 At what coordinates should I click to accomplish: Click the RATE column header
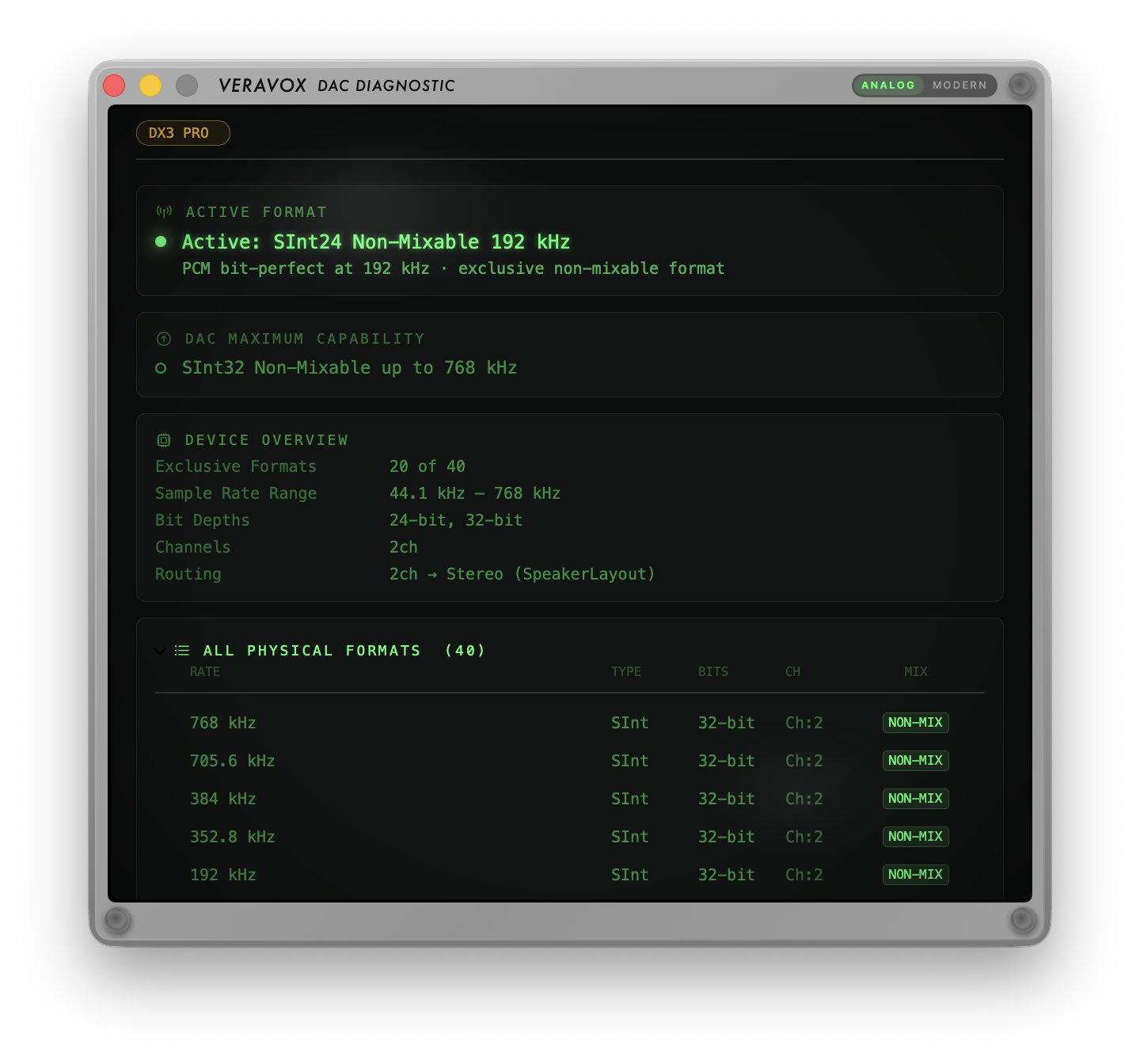[205, 671]
